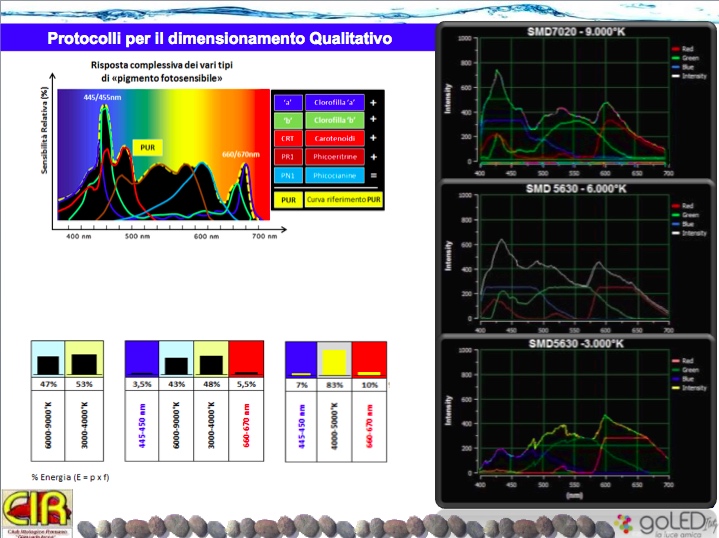Click the '83%' cell

(334, 385)
